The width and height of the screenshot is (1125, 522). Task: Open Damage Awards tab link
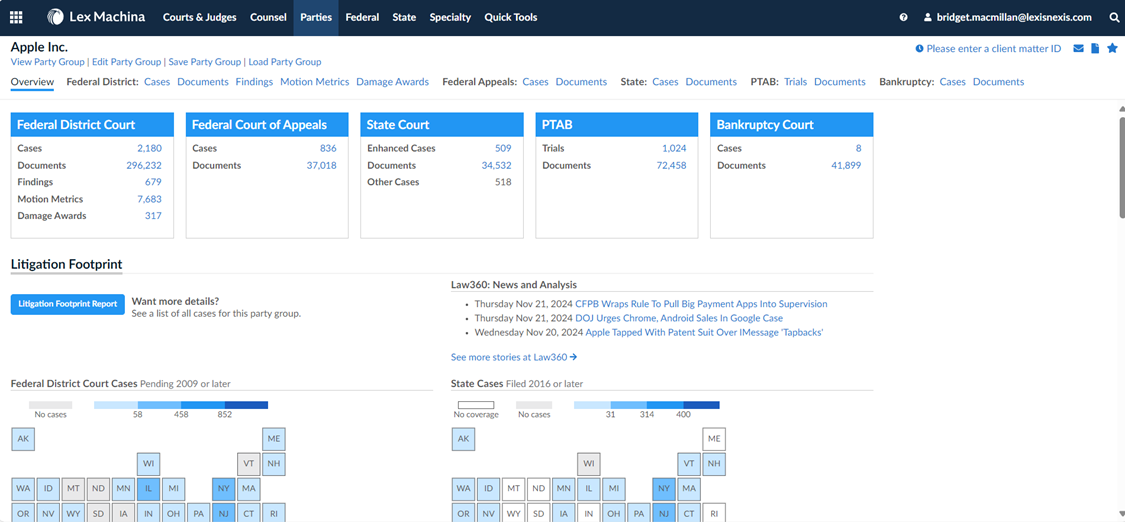click(x=392, y=82)
